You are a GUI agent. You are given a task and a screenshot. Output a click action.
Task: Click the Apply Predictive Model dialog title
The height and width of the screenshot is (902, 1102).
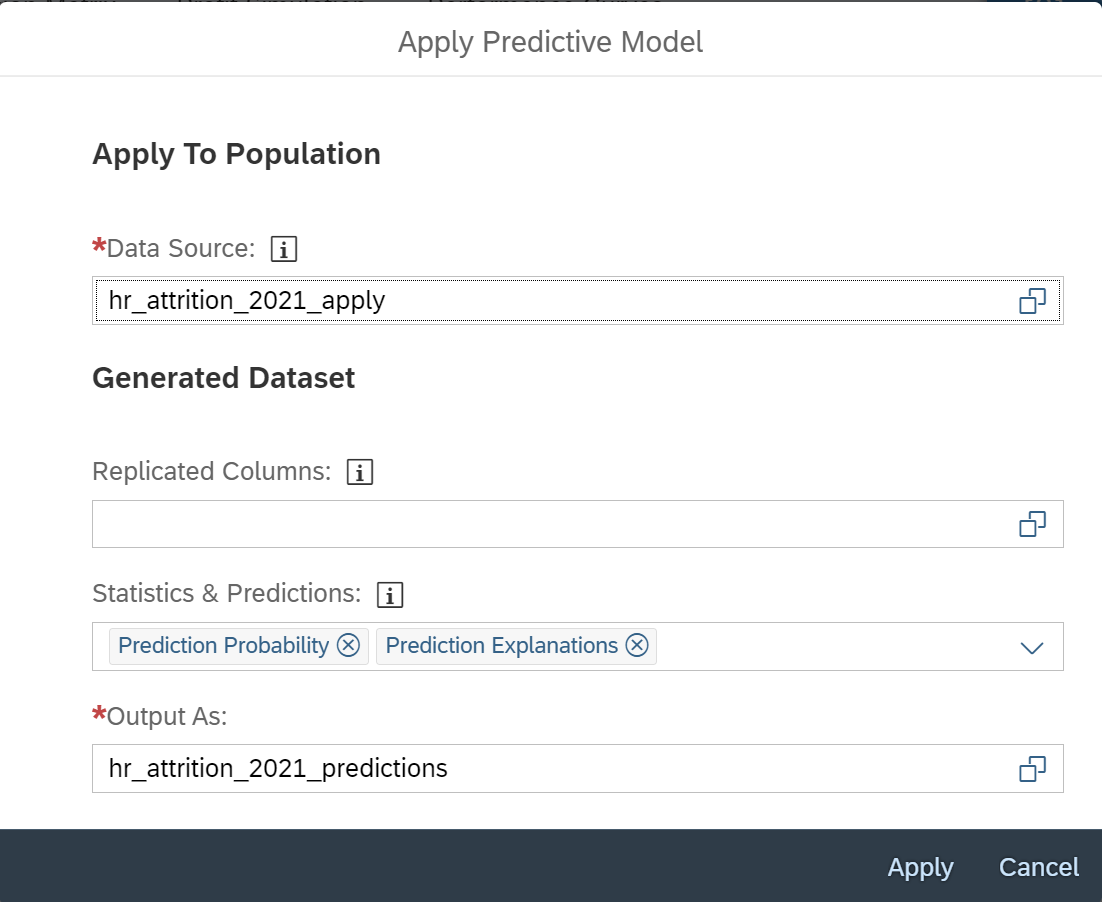(551, 42)
